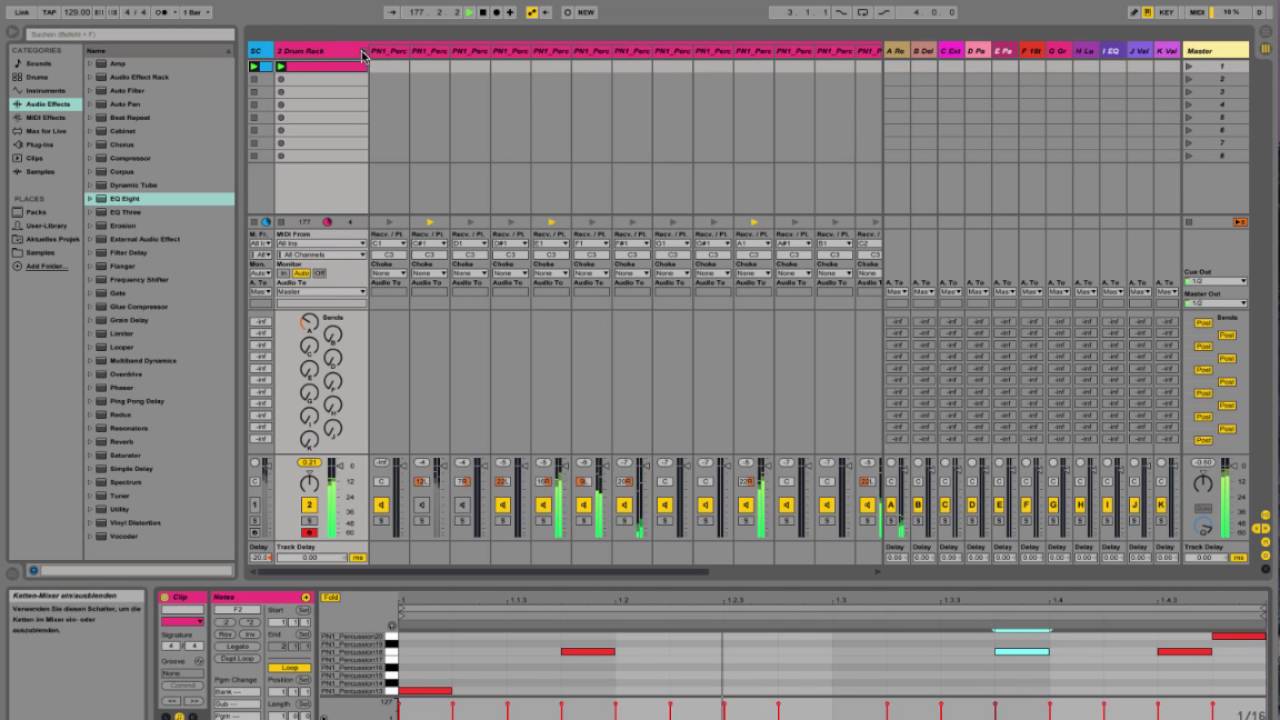Click the TAP tempo button

coord(49,12)
